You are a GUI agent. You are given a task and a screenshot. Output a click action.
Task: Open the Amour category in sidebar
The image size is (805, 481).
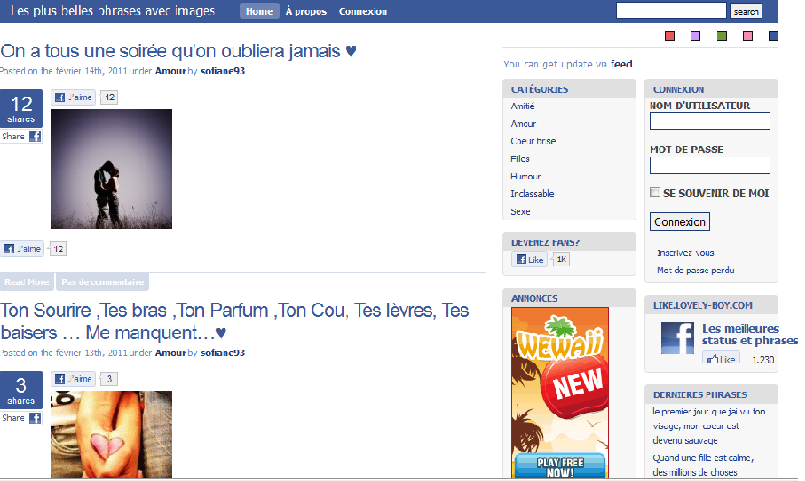click(523, 124)
